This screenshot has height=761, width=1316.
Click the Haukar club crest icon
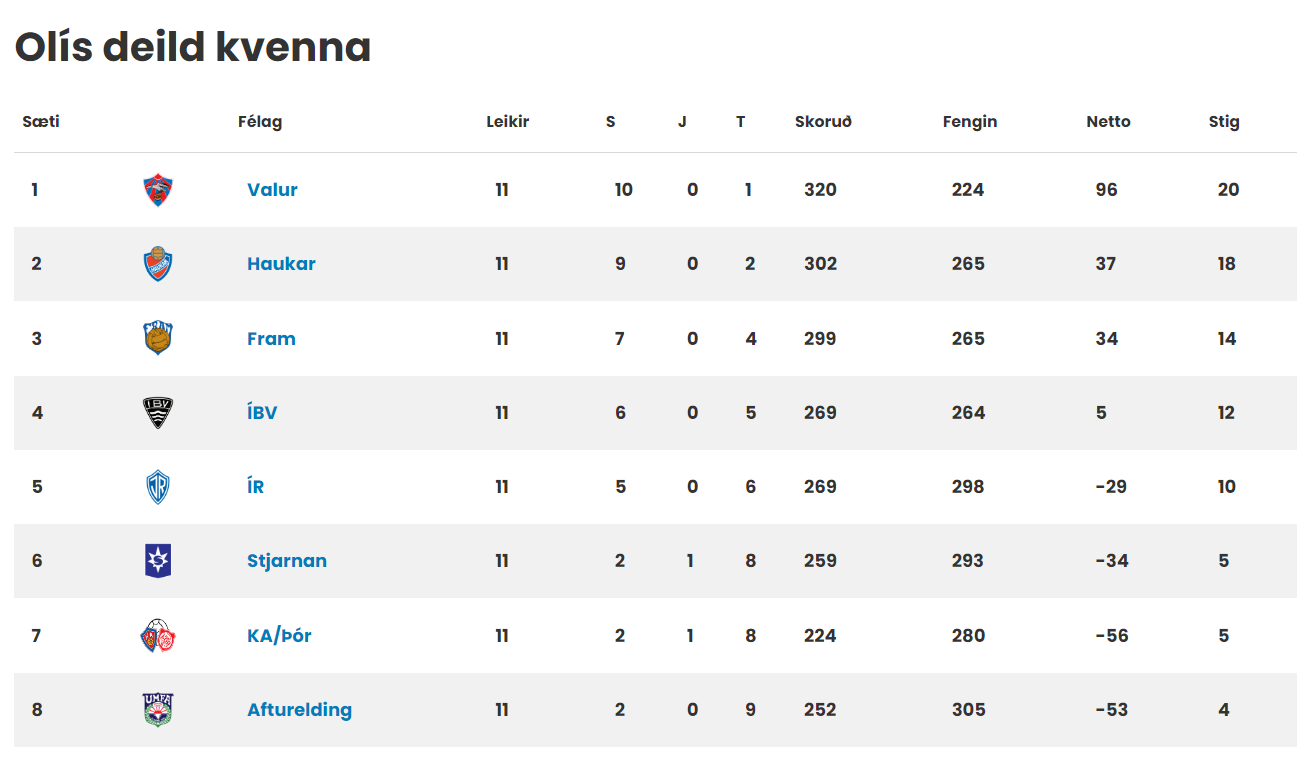pyautogui.click(x=158, y=264)
